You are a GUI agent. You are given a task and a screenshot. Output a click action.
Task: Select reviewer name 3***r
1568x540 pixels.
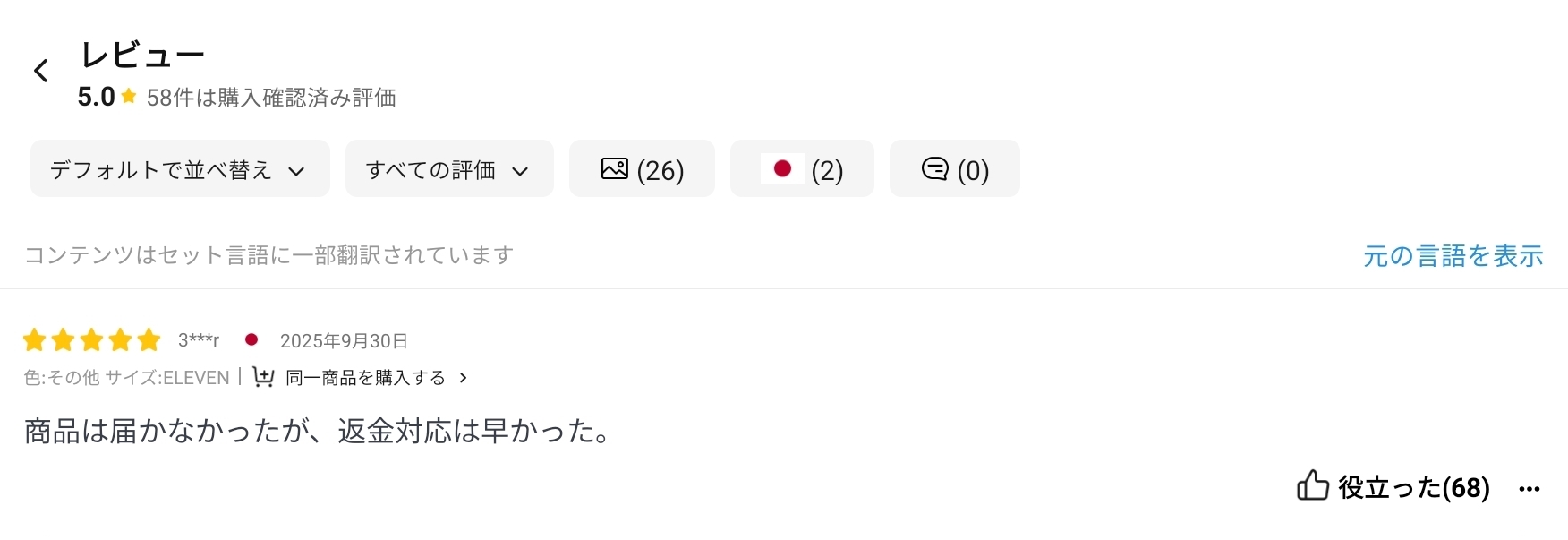[199, 340]
